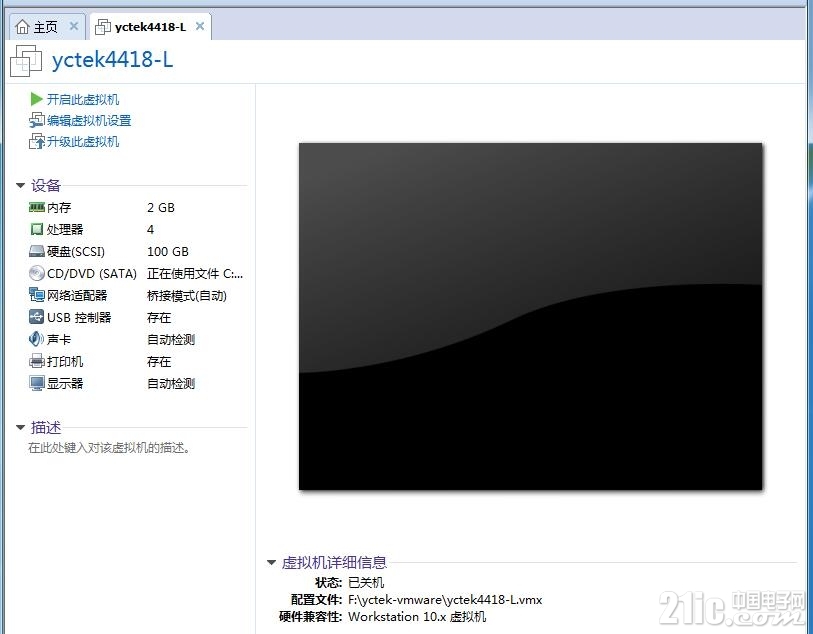Close the yctek4418-L tab
This screenshot has width=813, height=634.
200,26
